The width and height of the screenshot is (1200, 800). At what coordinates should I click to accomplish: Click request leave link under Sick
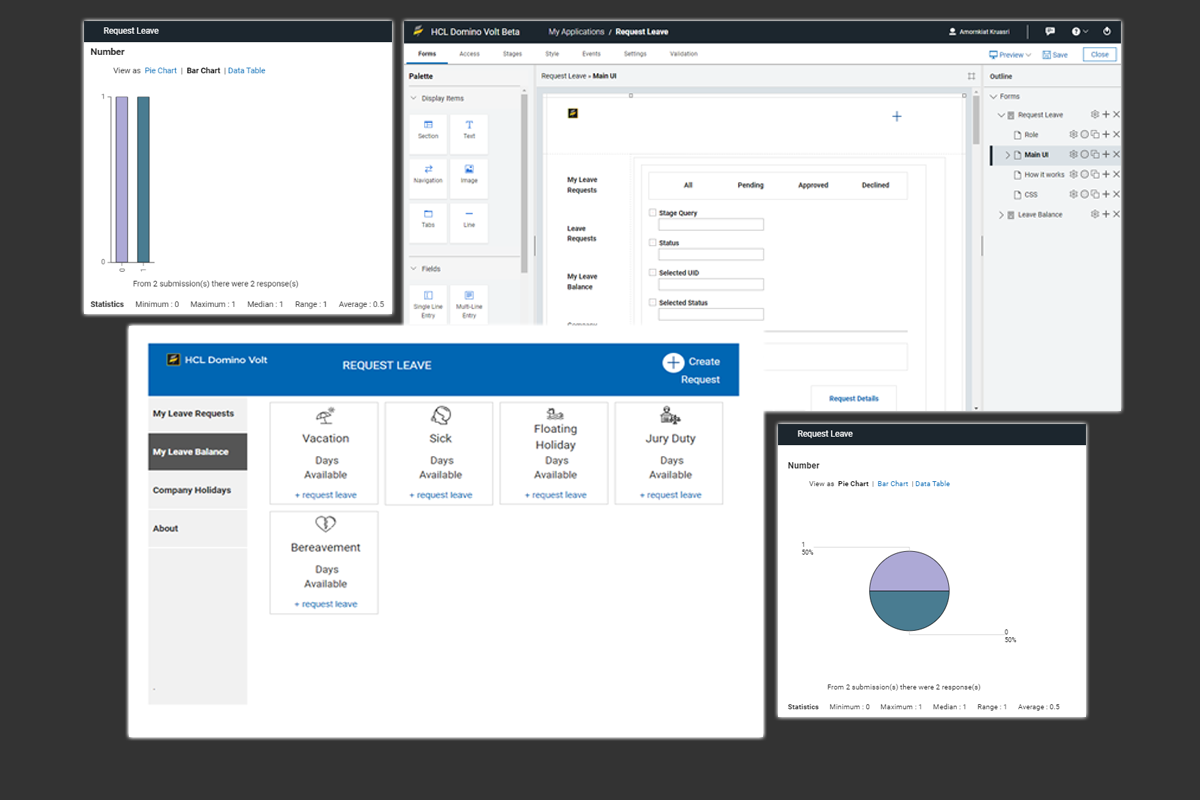[x=441, y=495]
